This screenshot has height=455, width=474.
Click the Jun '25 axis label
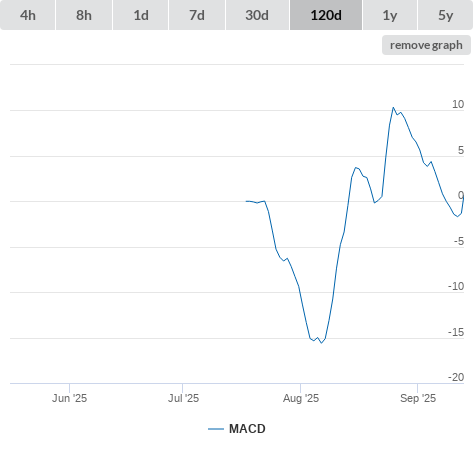pyautogui.click(x=69, y=398)
